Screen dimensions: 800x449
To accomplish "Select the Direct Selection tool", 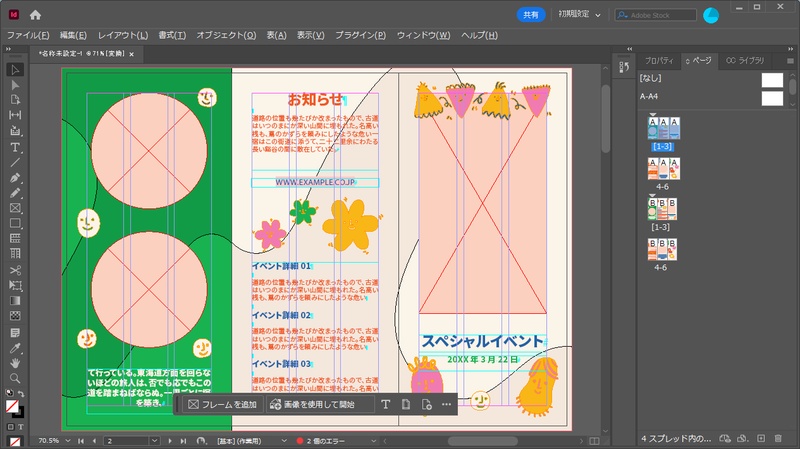I will tap(15, 85).
